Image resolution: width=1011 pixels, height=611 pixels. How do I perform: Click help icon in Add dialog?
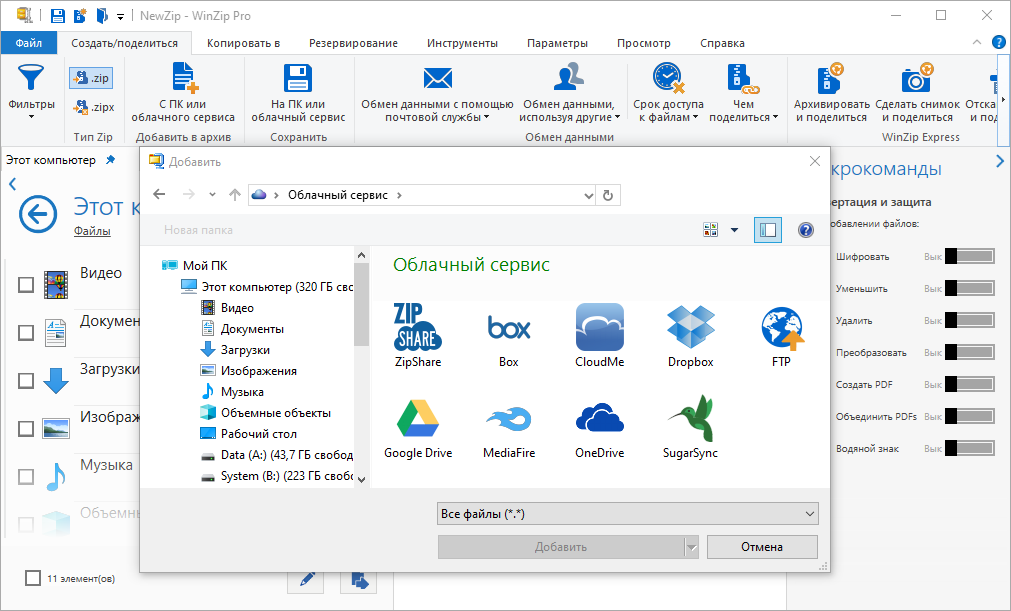point(805,230)
